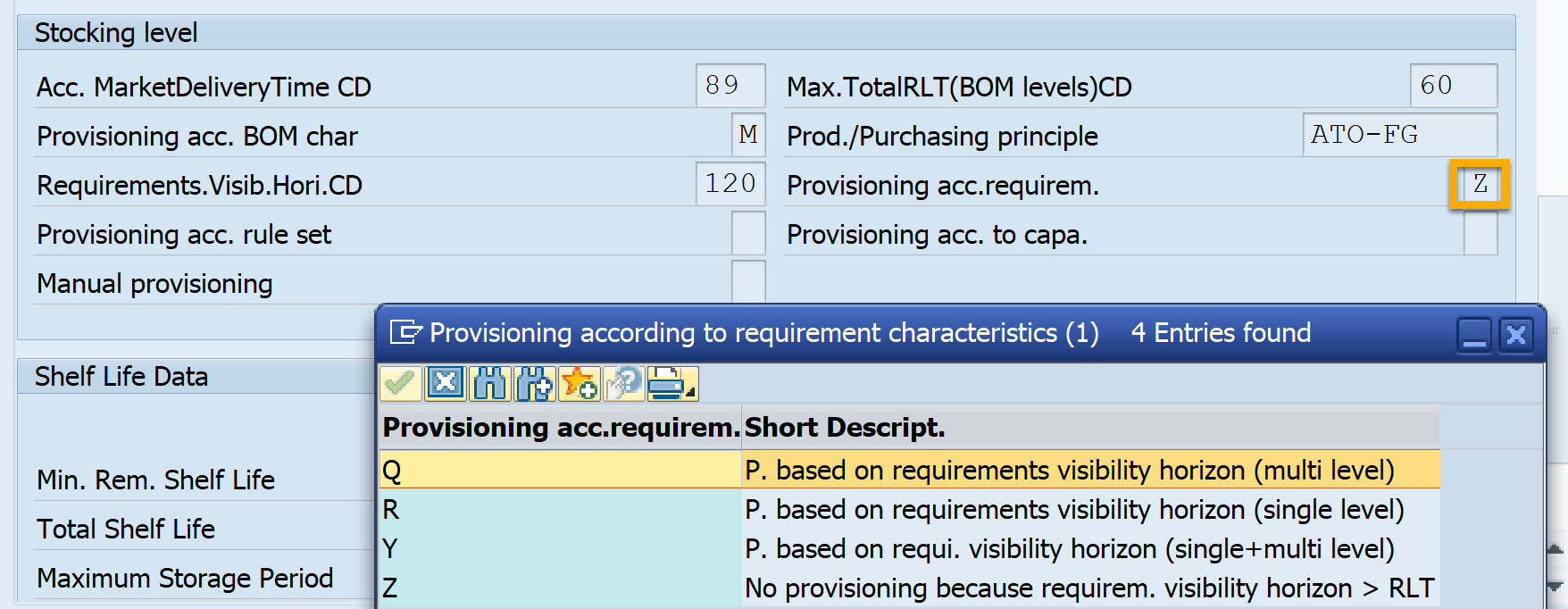Focus the Provisioning acc.requirem. field containing Z

[x=1480, y=185]
